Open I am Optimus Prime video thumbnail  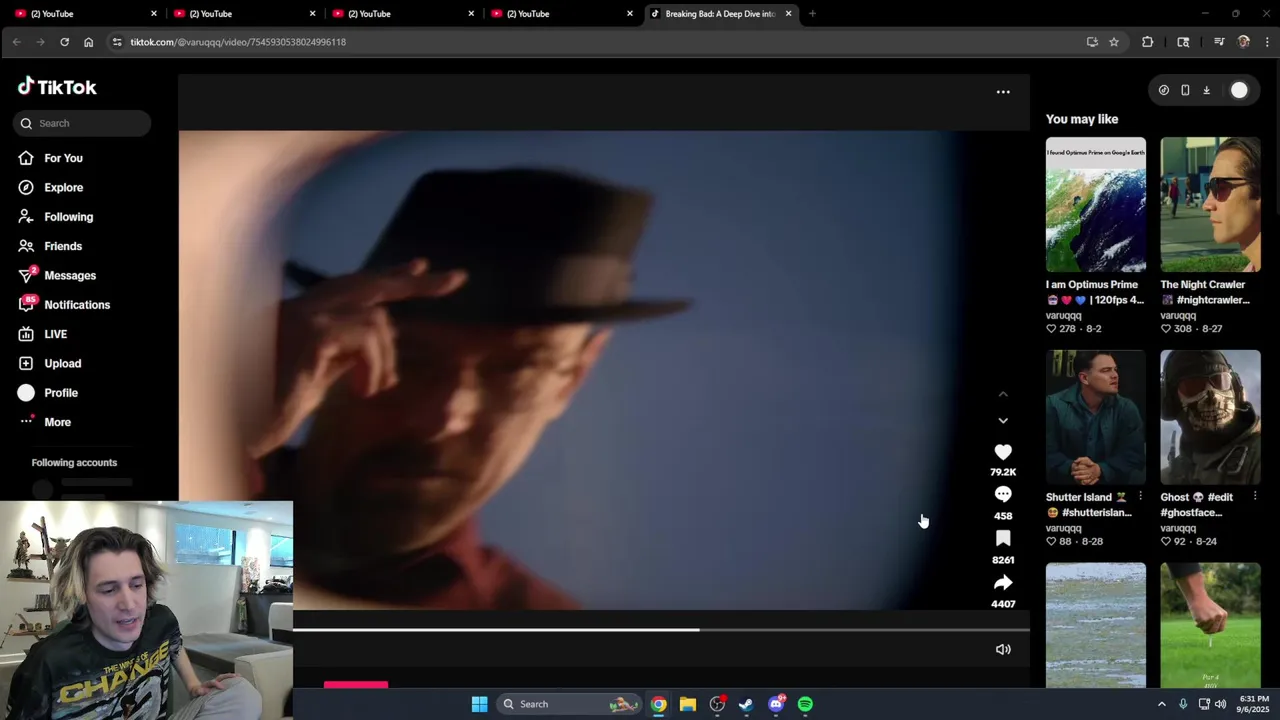(x=1096, y=205)
